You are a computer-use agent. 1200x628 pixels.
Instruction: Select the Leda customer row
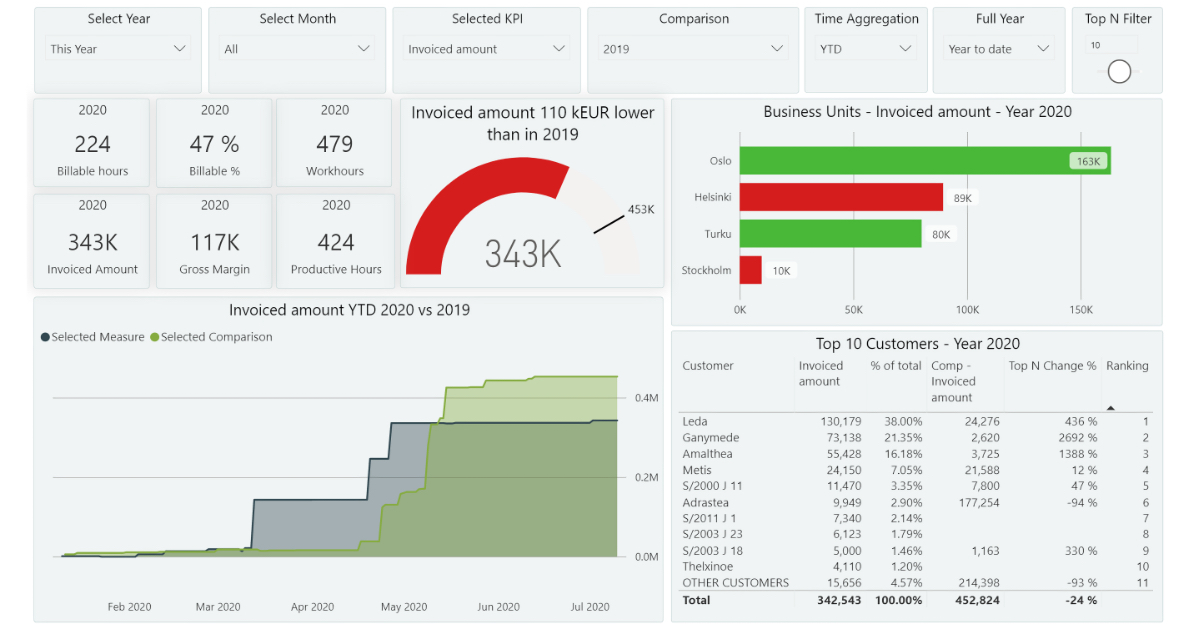click(695, 422)
